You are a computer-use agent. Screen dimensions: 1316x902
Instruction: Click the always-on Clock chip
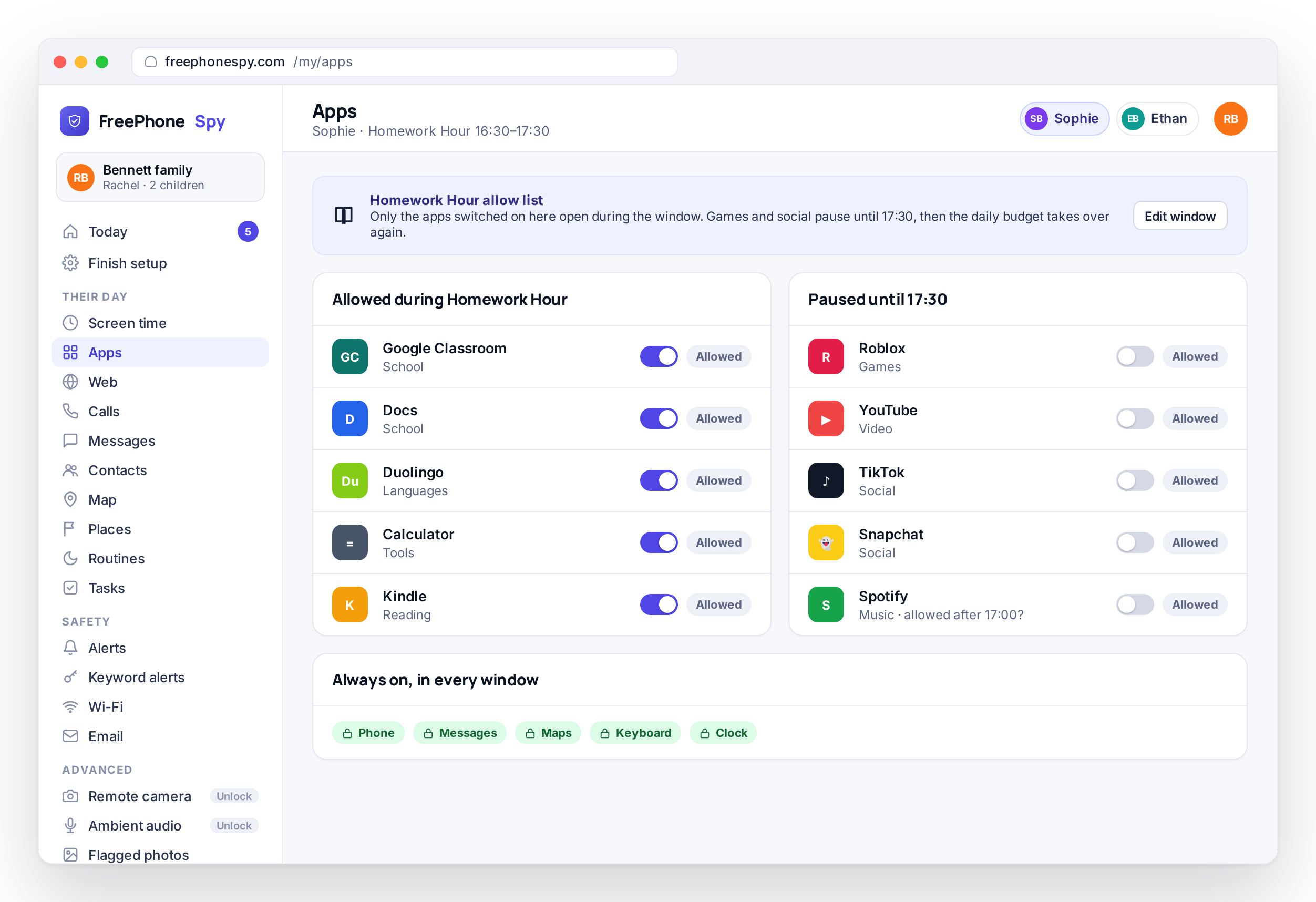[723, 733]
